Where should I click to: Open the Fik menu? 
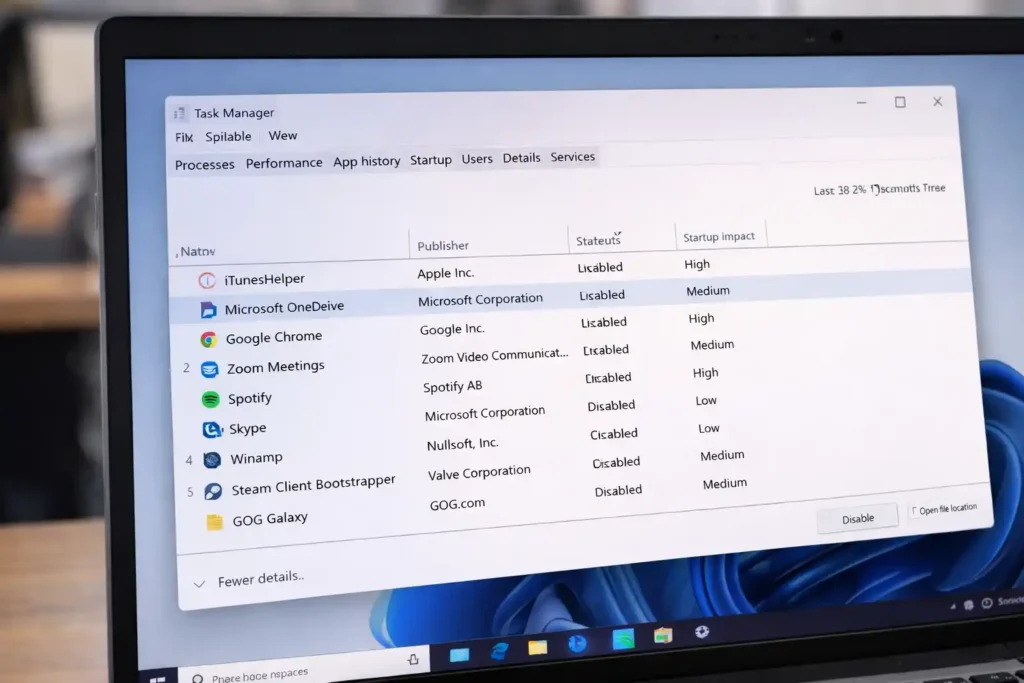184,138
